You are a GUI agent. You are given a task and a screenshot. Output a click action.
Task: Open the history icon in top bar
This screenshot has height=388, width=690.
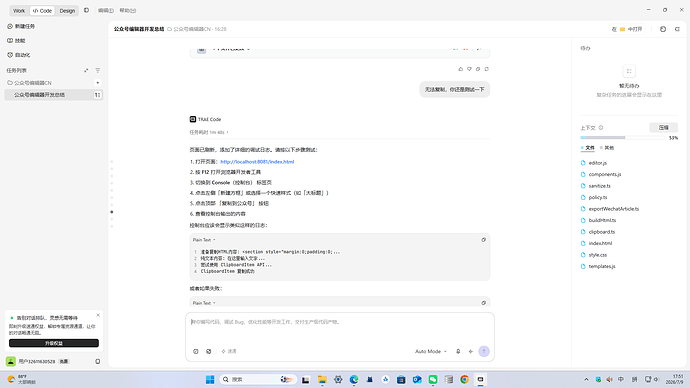(x=663, y=29)
